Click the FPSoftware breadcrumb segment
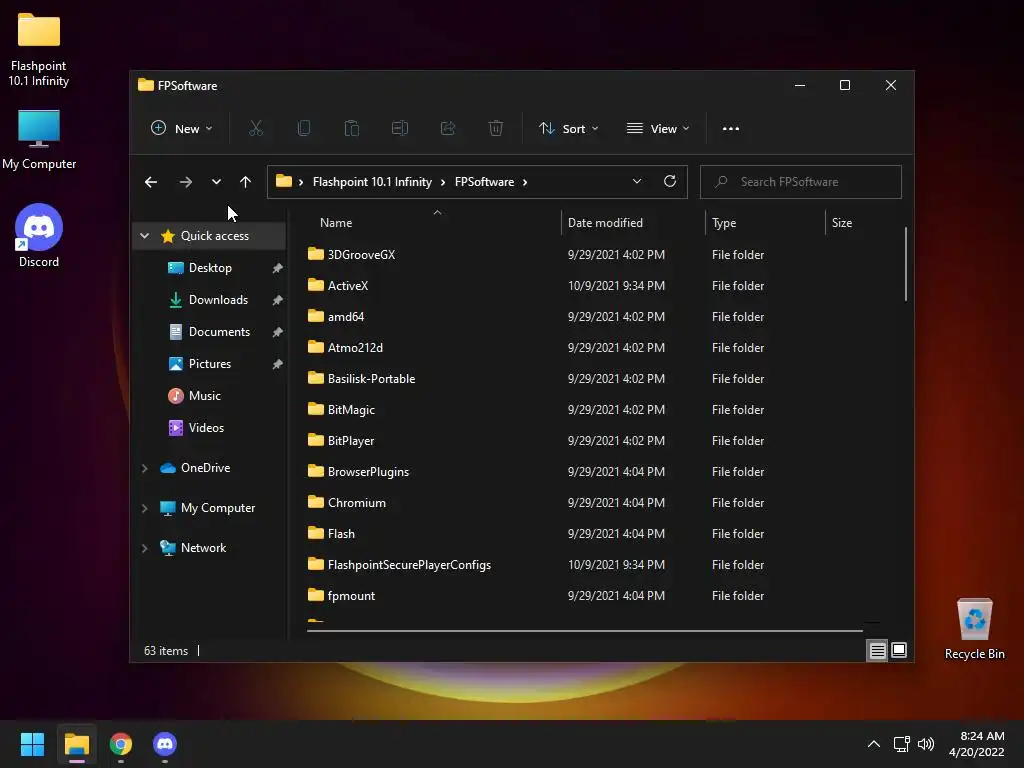 tap(484, 182)
